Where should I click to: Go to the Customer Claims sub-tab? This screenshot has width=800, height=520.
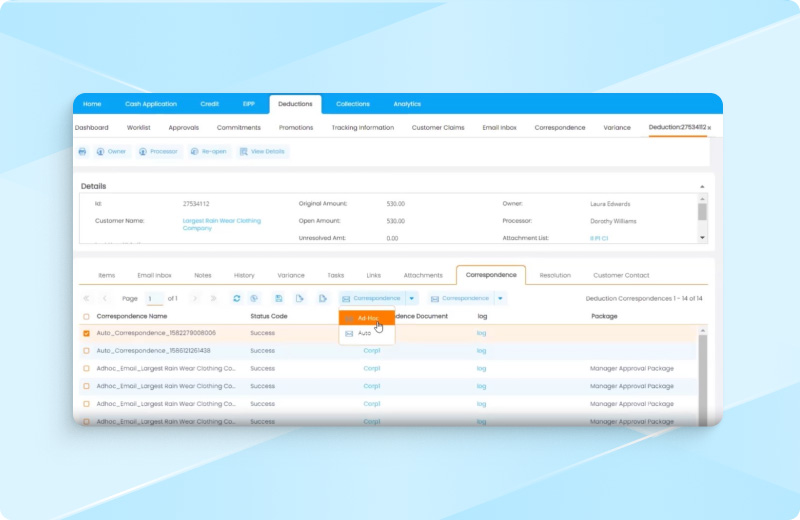438,128
